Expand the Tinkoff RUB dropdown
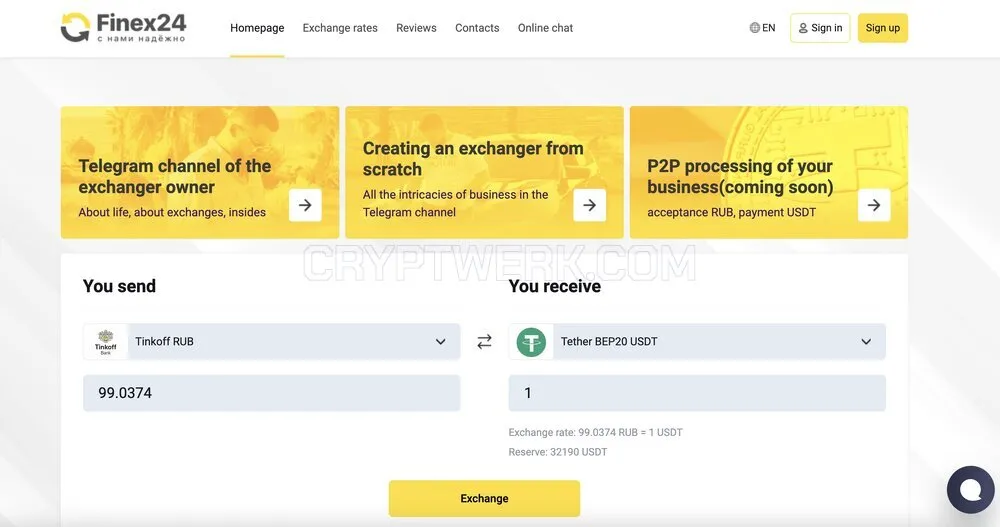 (x=272, y=341)
